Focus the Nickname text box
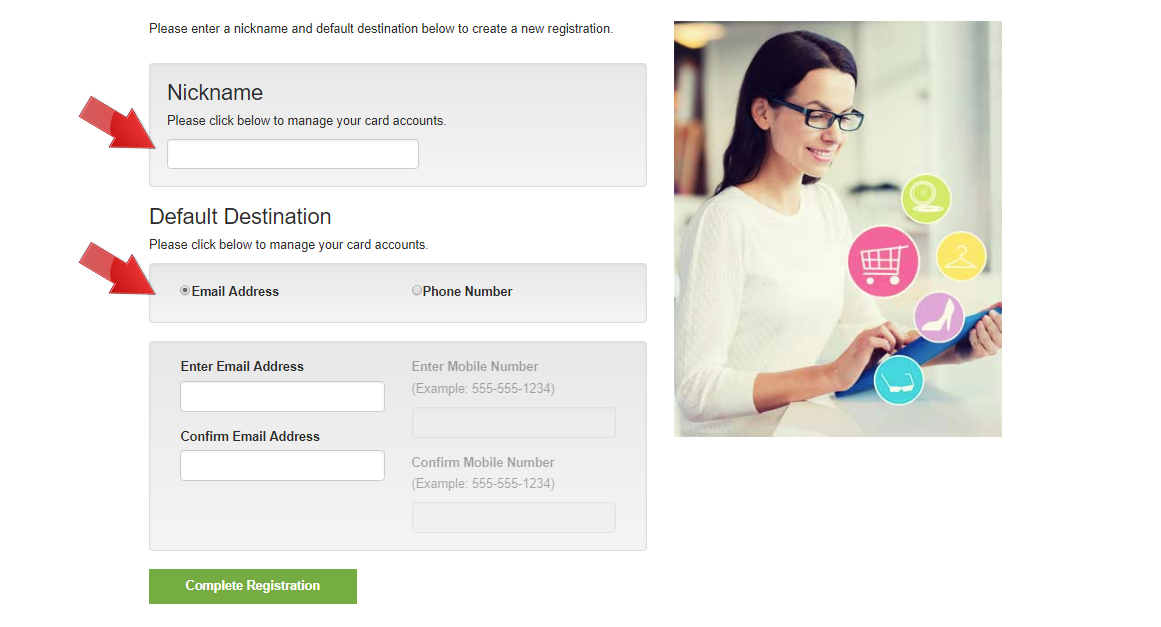Screen dimensions: 1161x627 click(292, 154)
